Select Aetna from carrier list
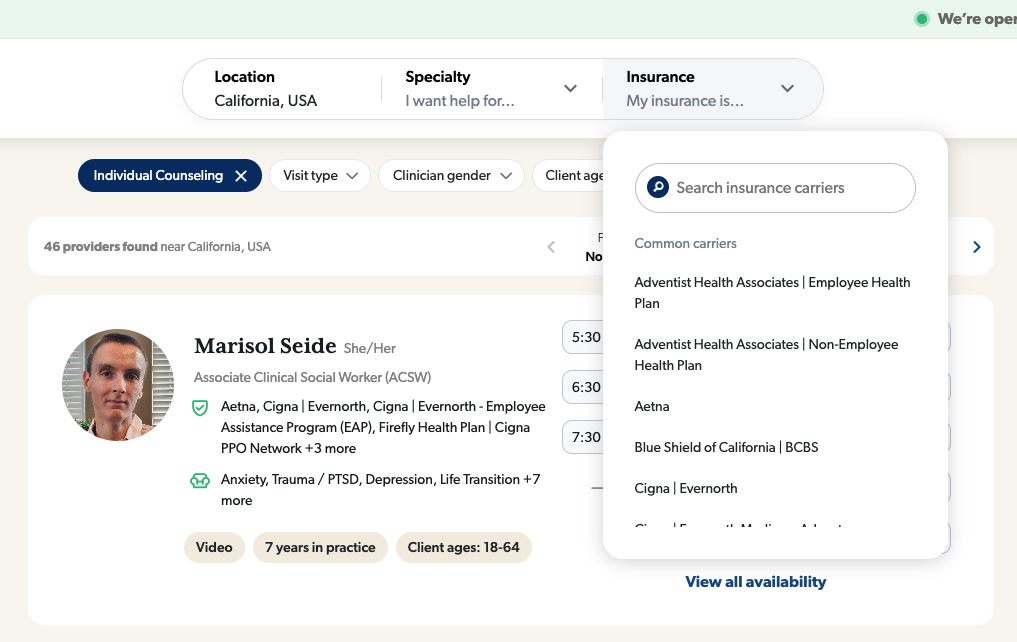This screenshot has width=1017, height=642. point(652,407)
